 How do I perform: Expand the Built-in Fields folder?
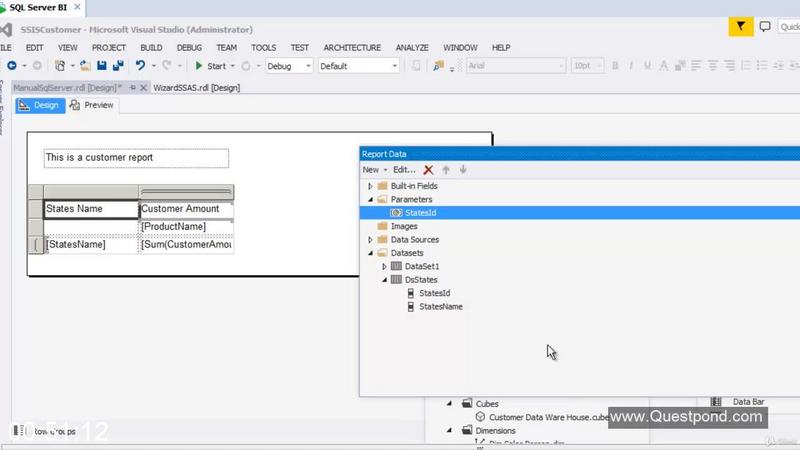click(x=370, y=186)
